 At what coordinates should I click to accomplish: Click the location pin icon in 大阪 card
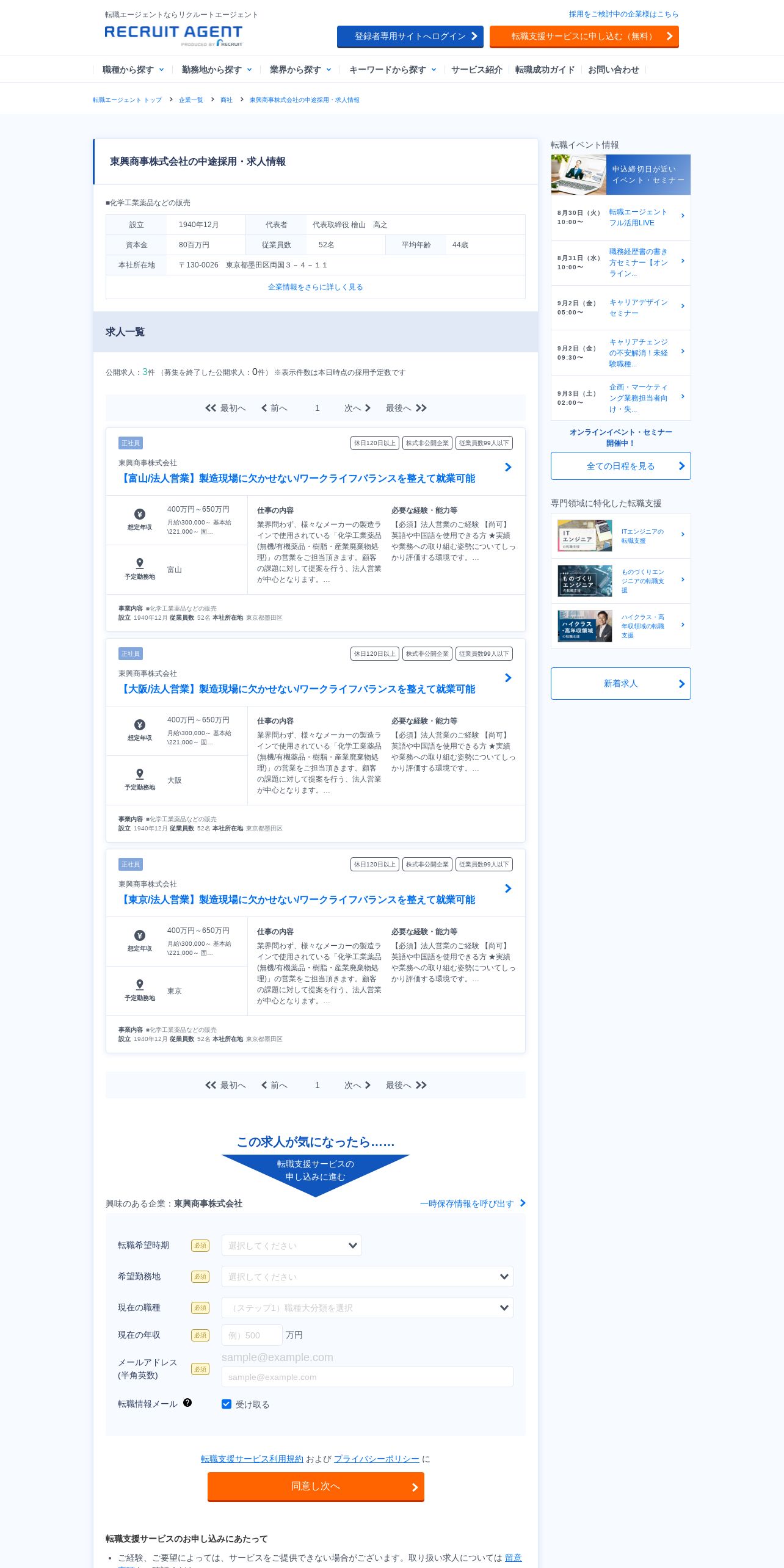click(x=140, y=774)
